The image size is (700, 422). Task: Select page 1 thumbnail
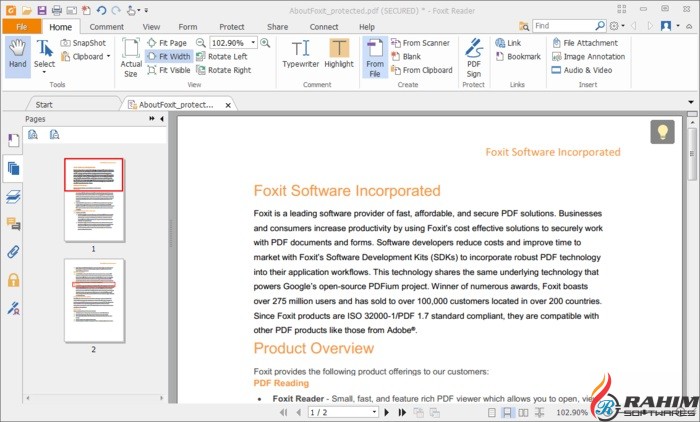(94, 200)
